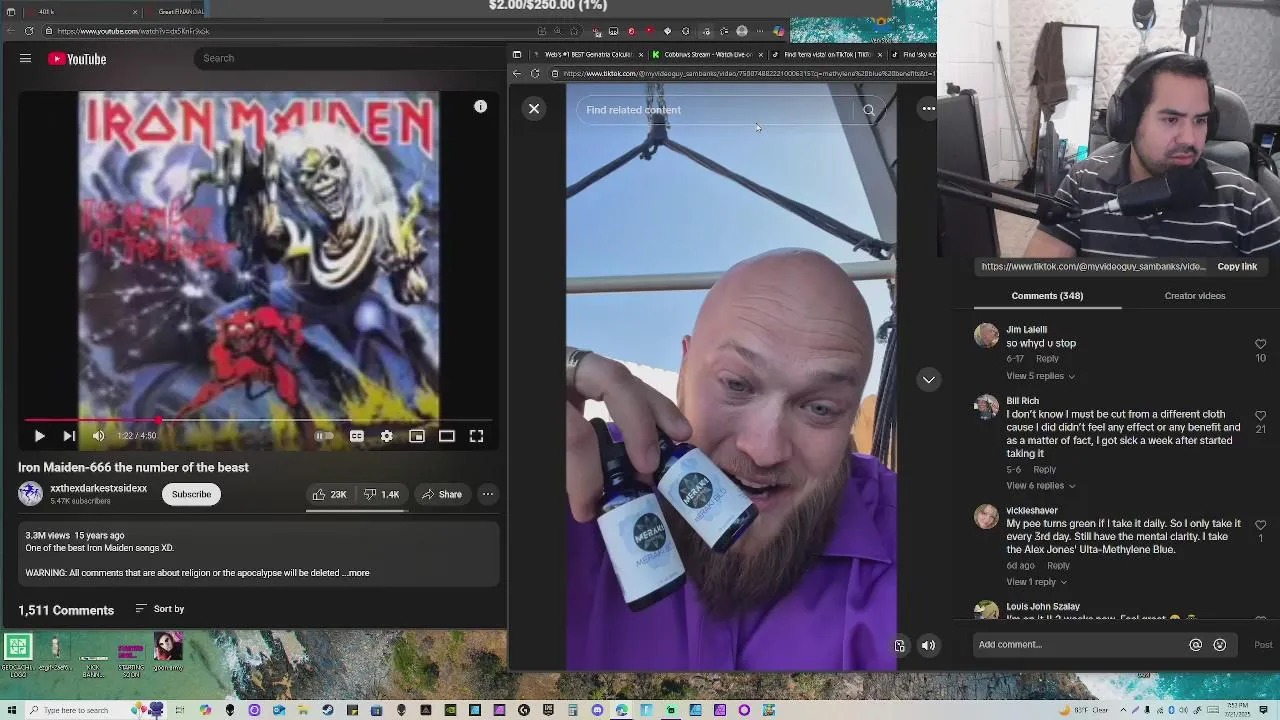
Task: Reply to Bill Rich's comment
Action: pyautogui.click(x=1044, y=469)
